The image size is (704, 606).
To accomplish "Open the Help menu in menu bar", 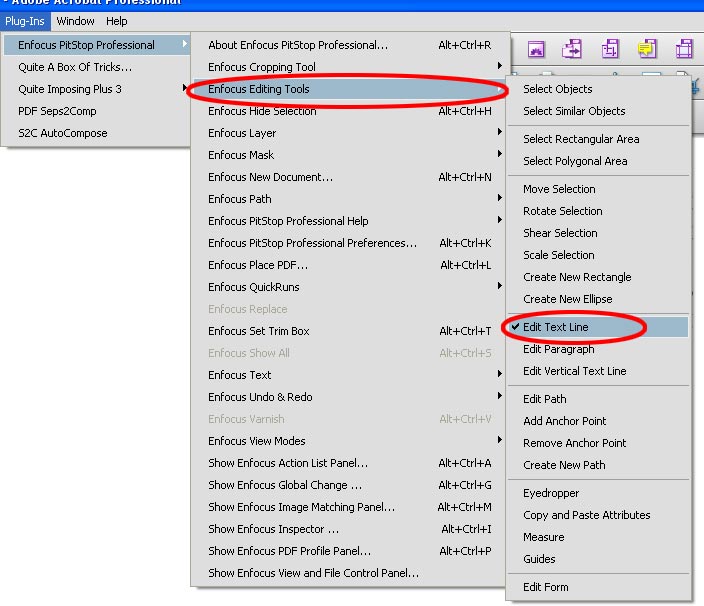I will [x=117, y=21].
